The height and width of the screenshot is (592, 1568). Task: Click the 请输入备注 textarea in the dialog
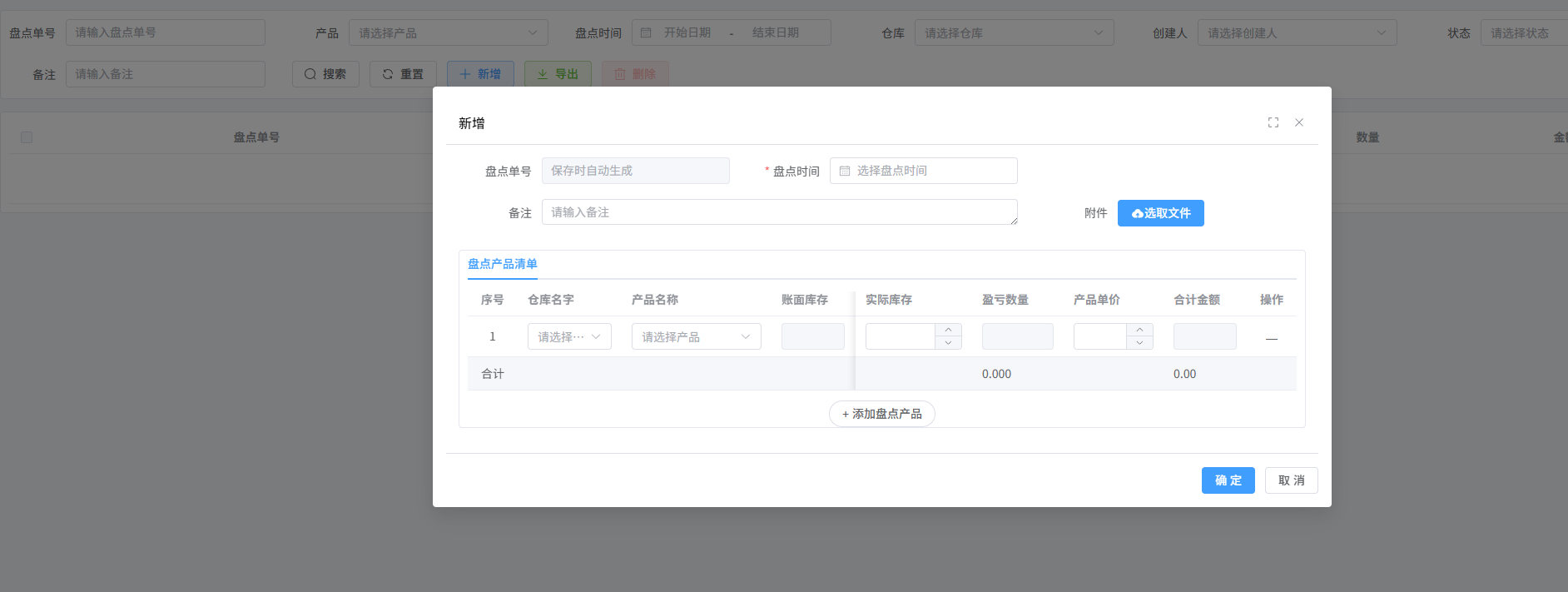coord(780,212)
